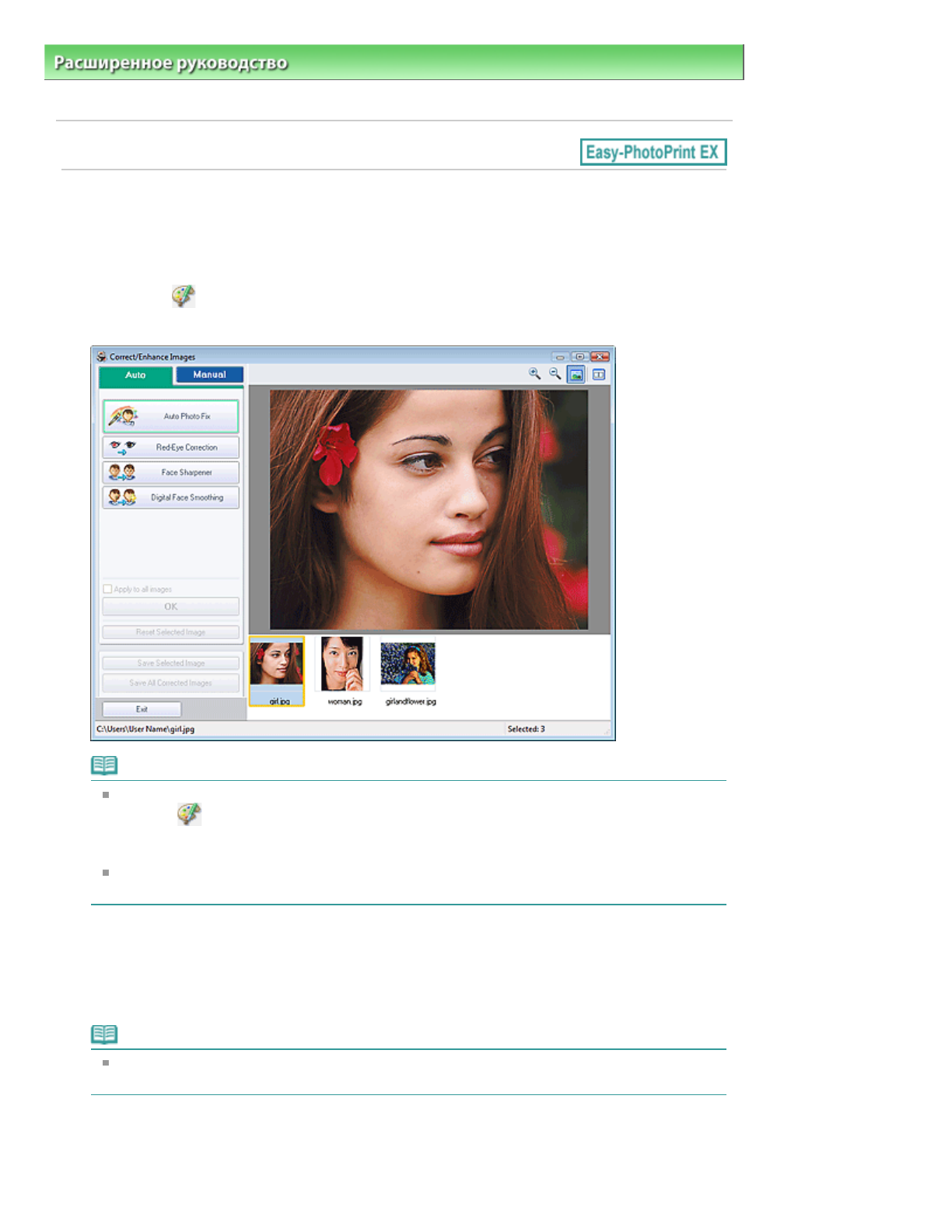
Task: Click Save Selected Image button
Action: [x=170, y=663]
